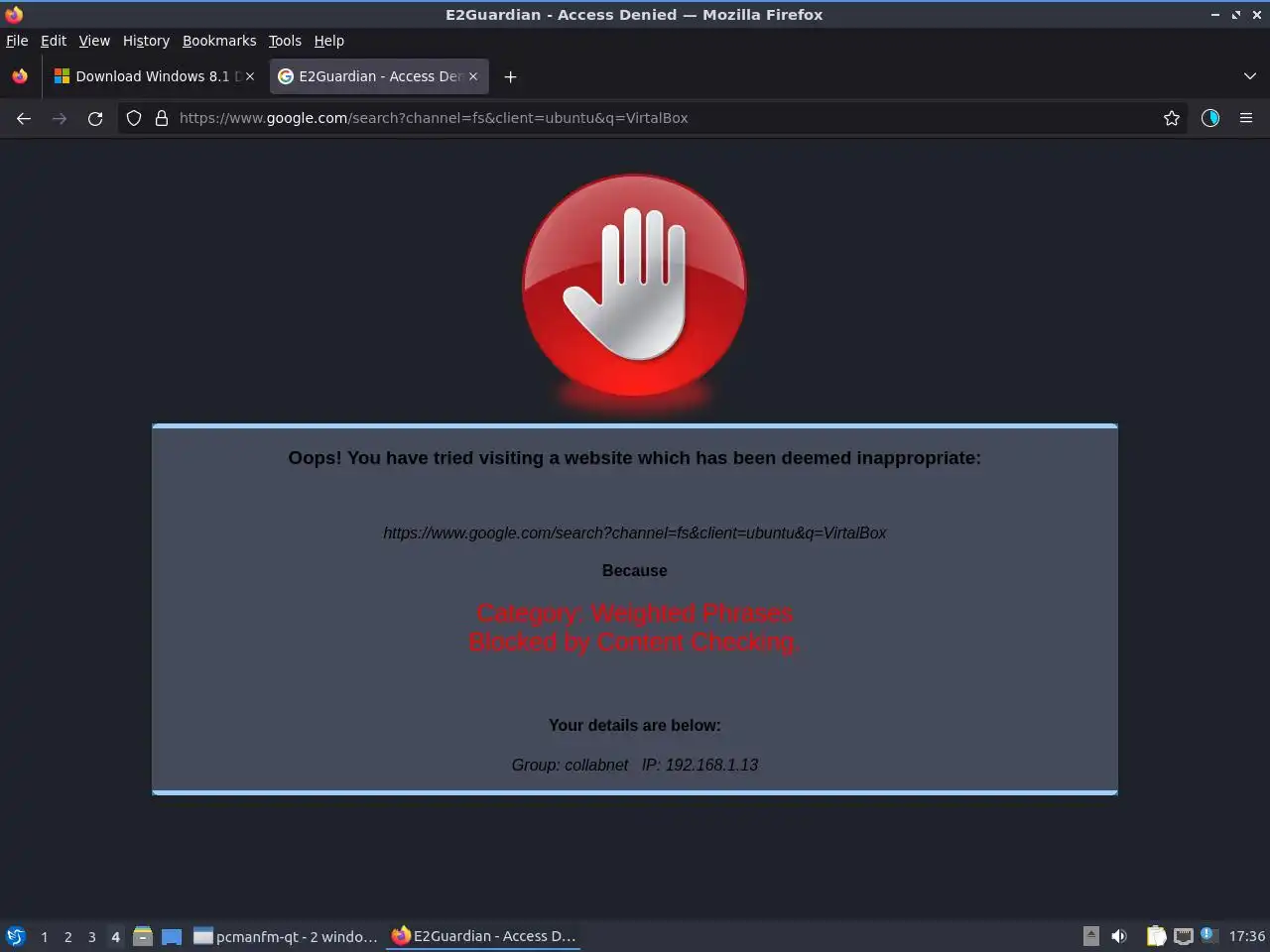Click the 'Your details are below:' heading
Image resolution: width=1270 pixels, height=952 pixels.
[635, 725]
